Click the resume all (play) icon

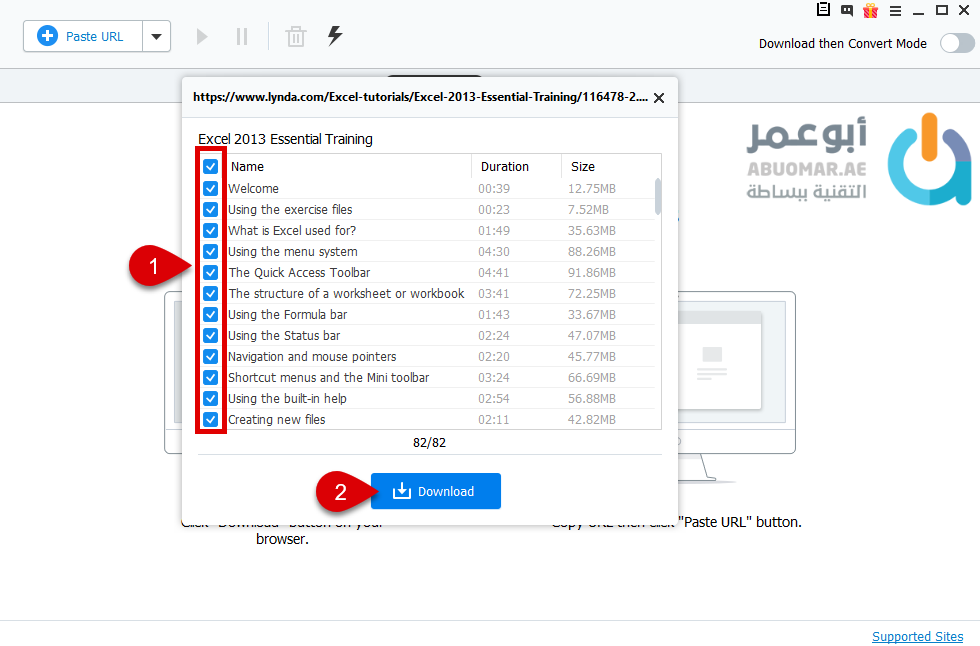click(x=202, y=36)
